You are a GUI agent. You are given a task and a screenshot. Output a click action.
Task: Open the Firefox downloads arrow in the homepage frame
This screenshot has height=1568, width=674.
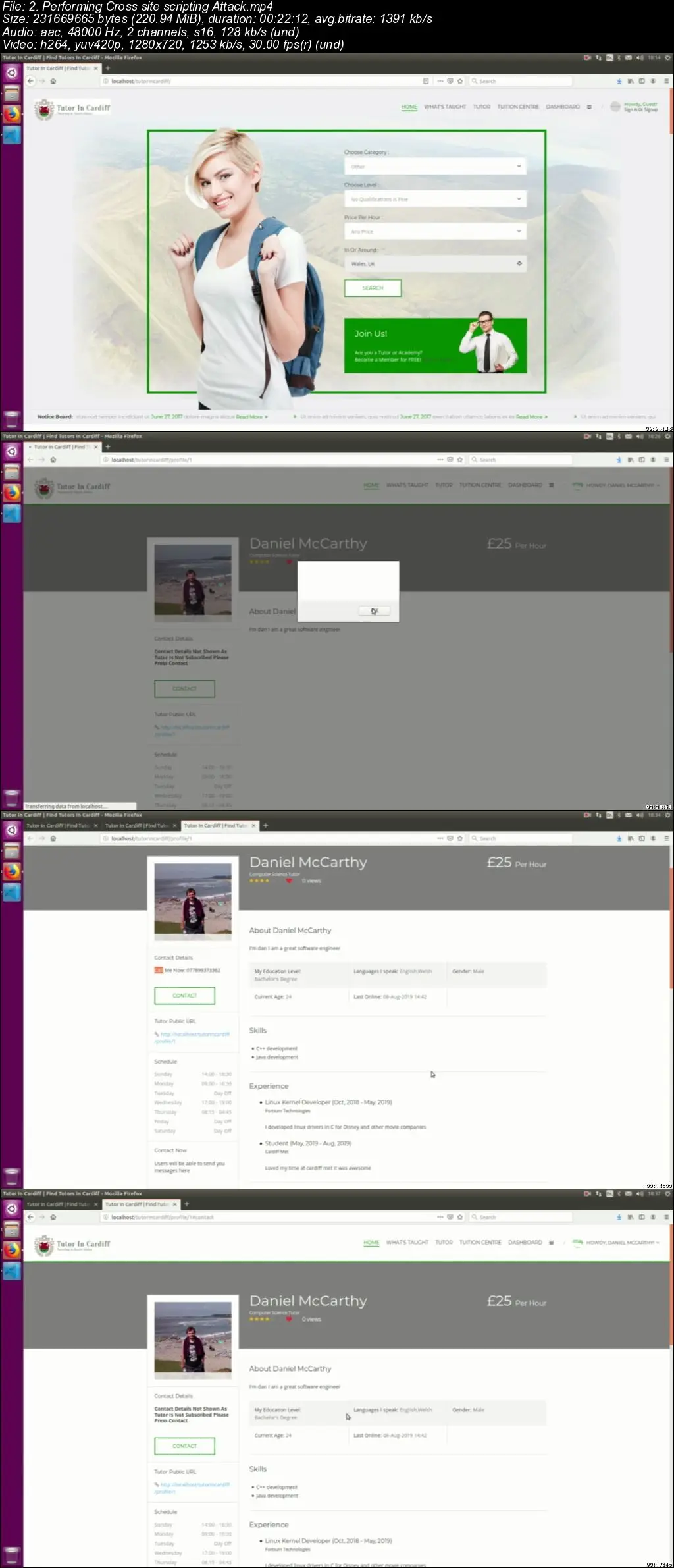(x=619, y=81)
